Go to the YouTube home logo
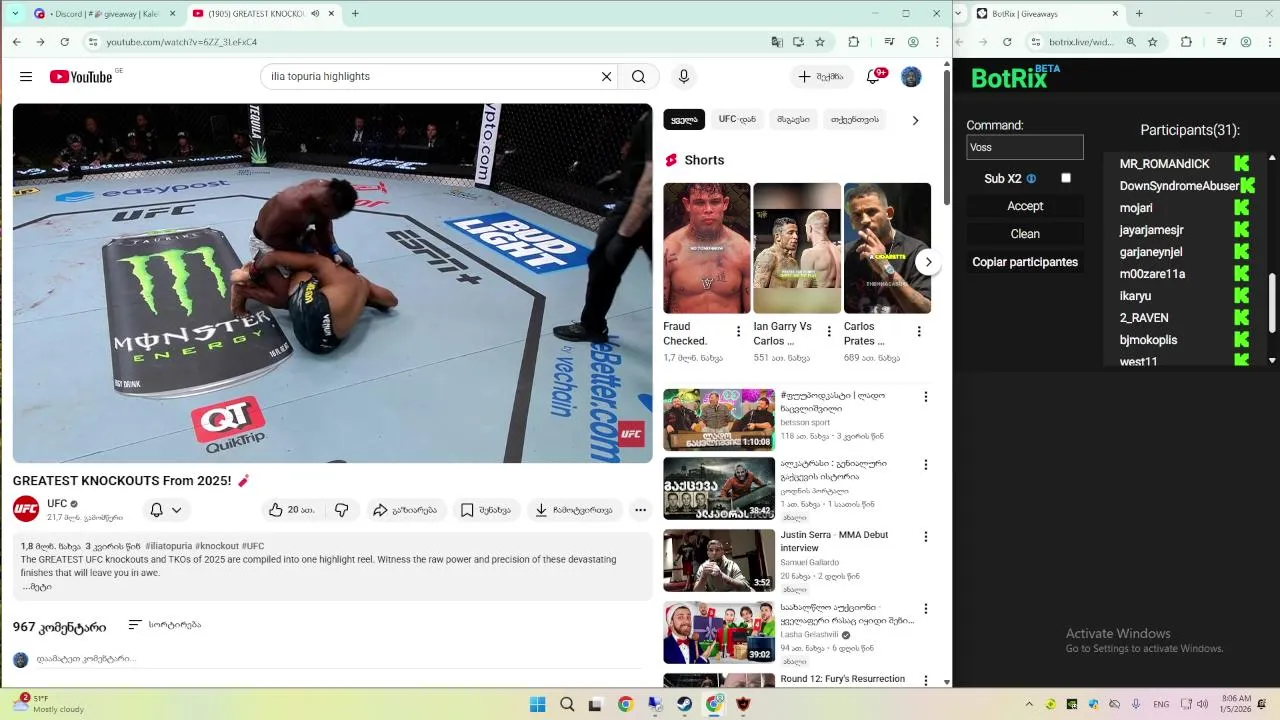 pos(81,77)
